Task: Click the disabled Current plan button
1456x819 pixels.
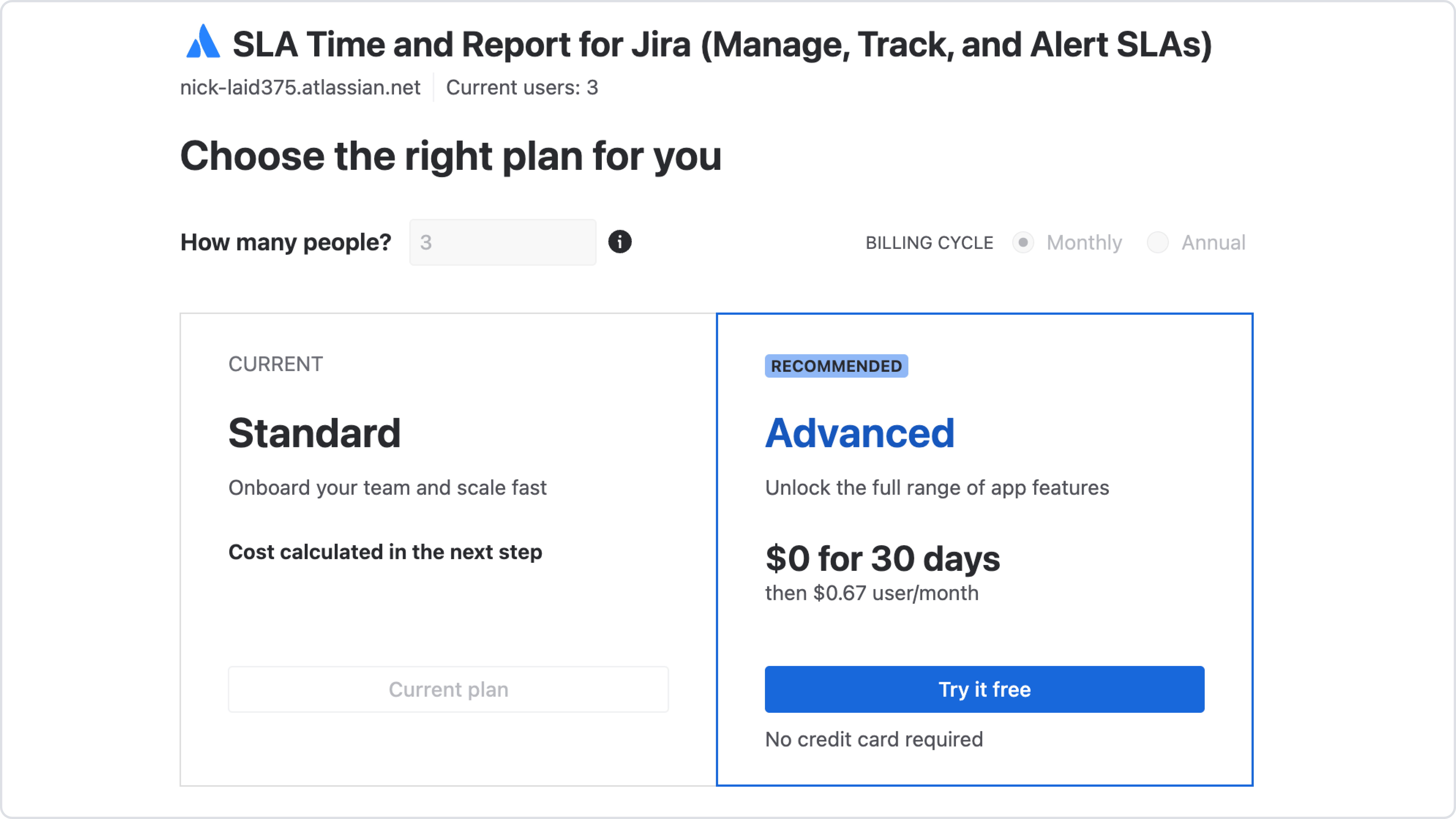Action: pos(448,689)
